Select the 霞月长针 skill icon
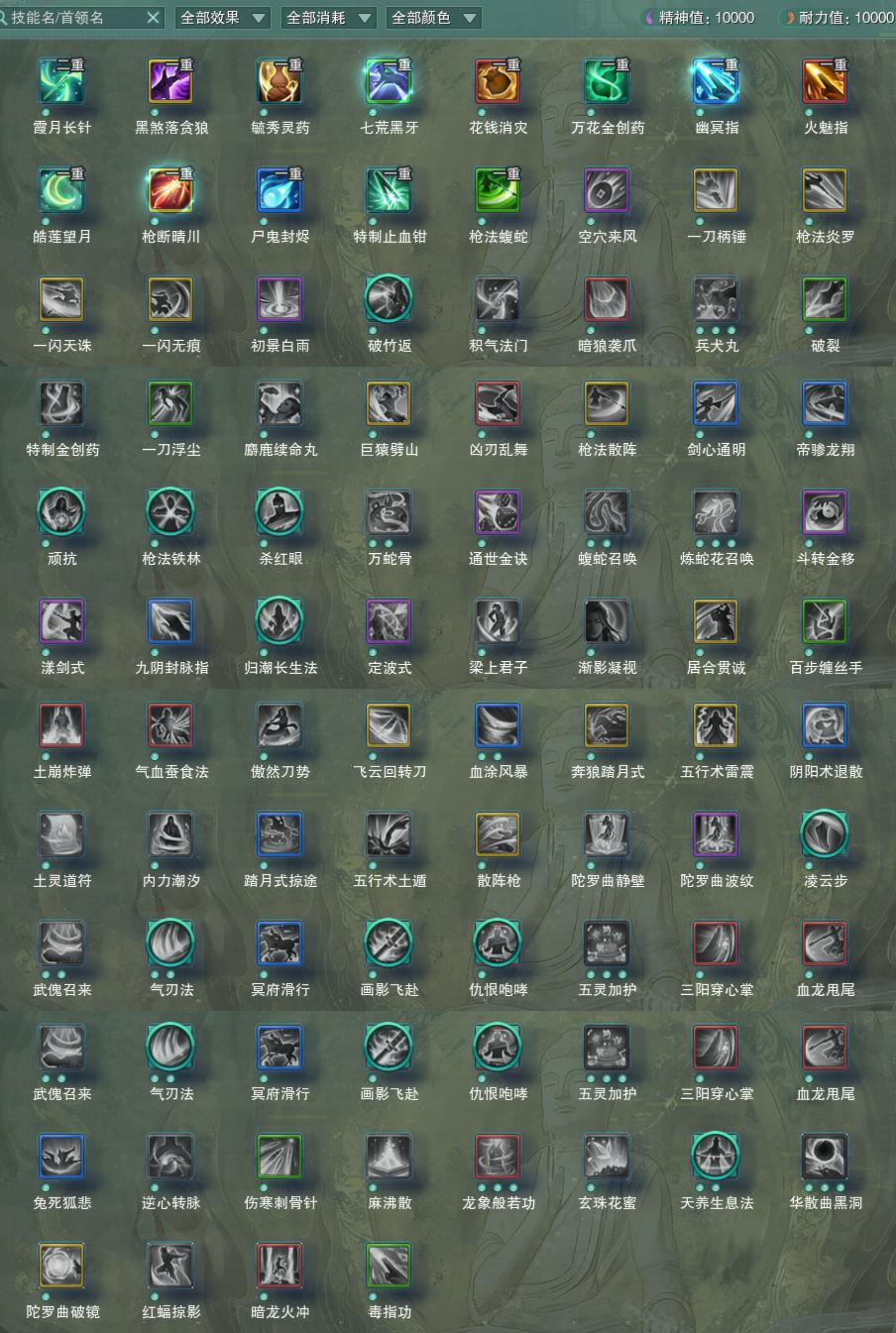 (62, 82)
